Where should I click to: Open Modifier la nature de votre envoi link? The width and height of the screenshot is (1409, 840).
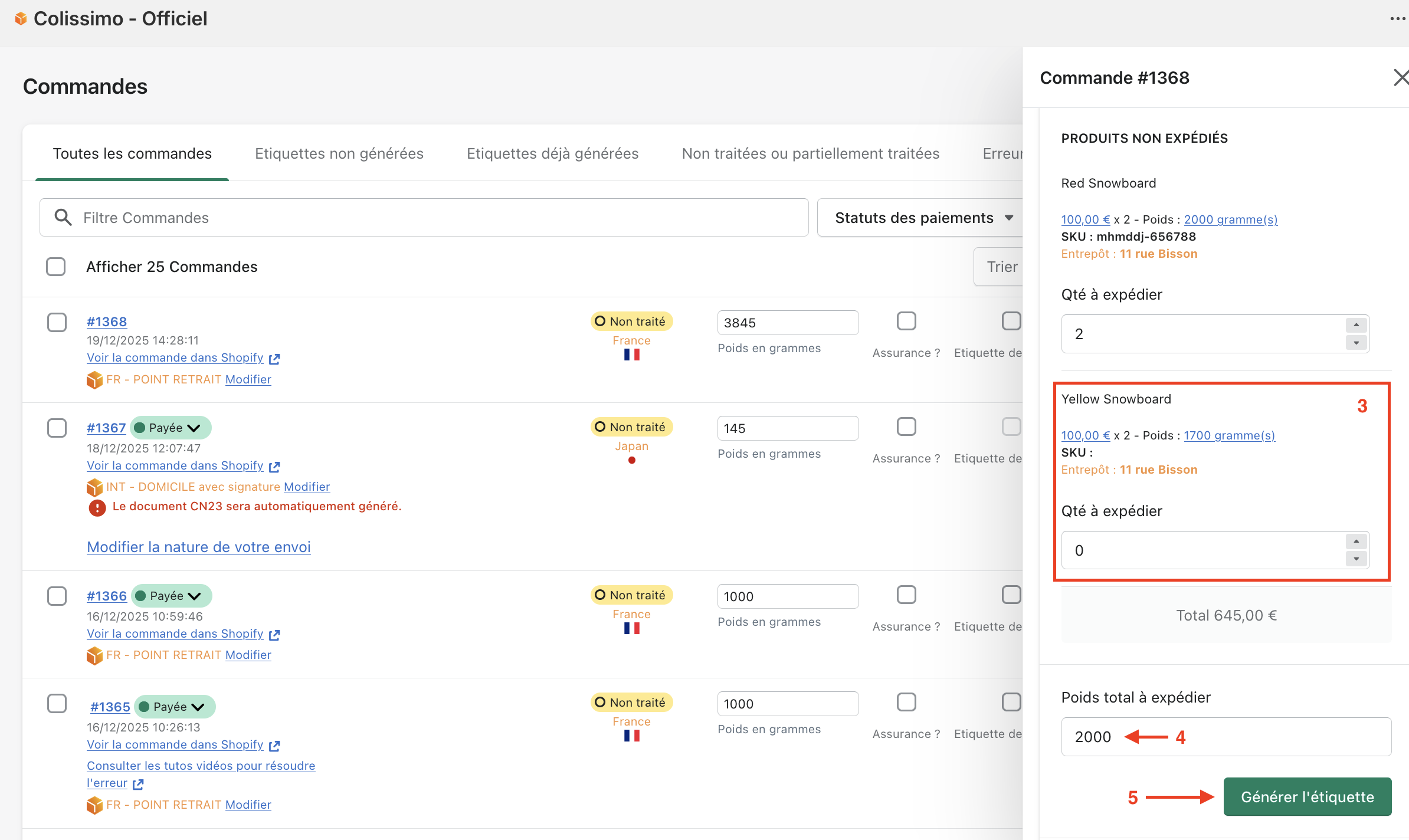pos(198,547)
